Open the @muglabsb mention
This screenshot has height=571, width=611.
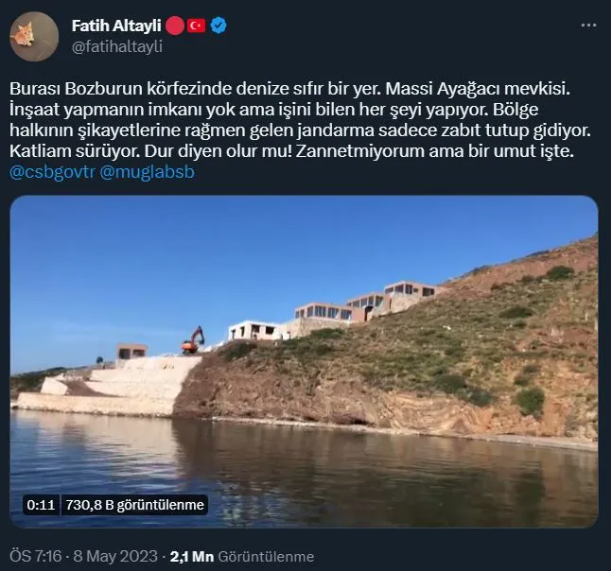[147, 172]
